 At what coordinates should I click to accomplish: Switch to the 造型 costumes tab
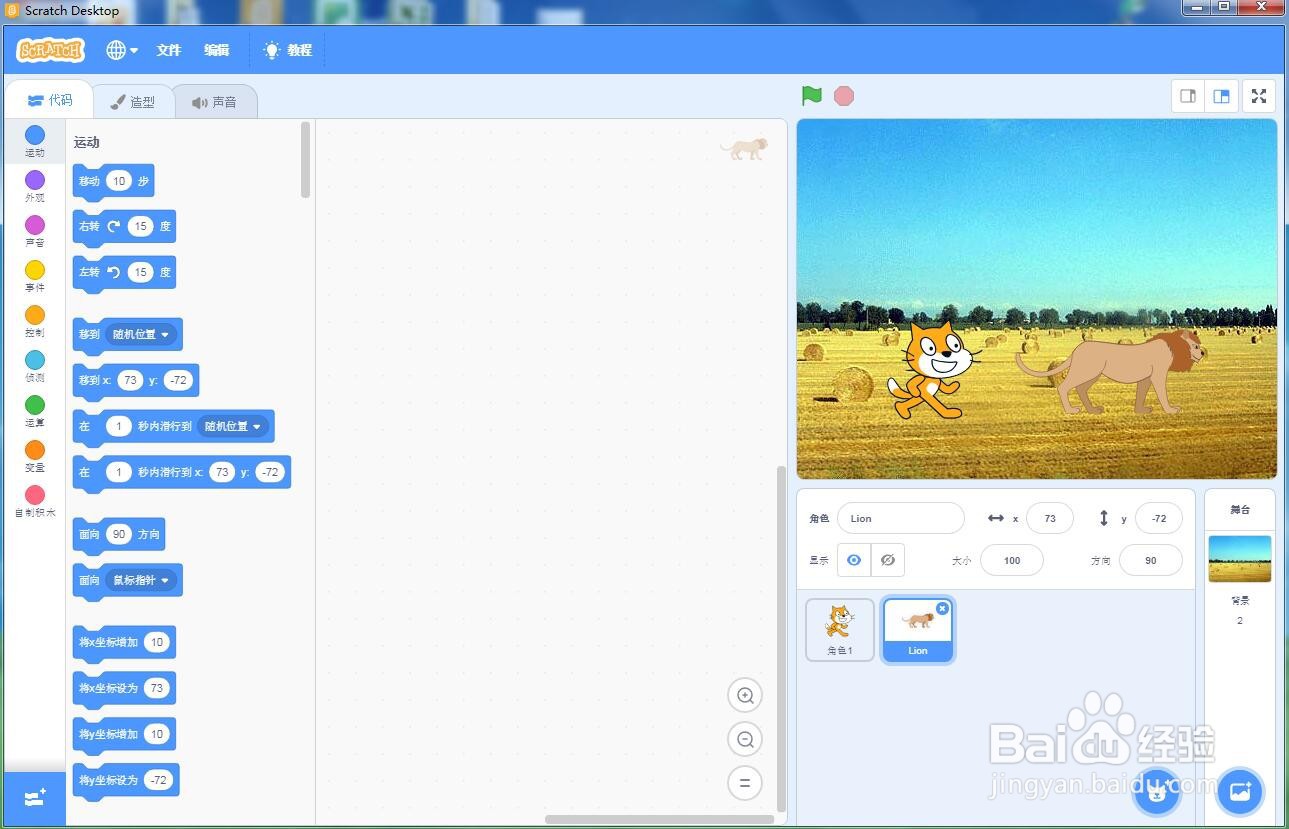tap(133, 102)
